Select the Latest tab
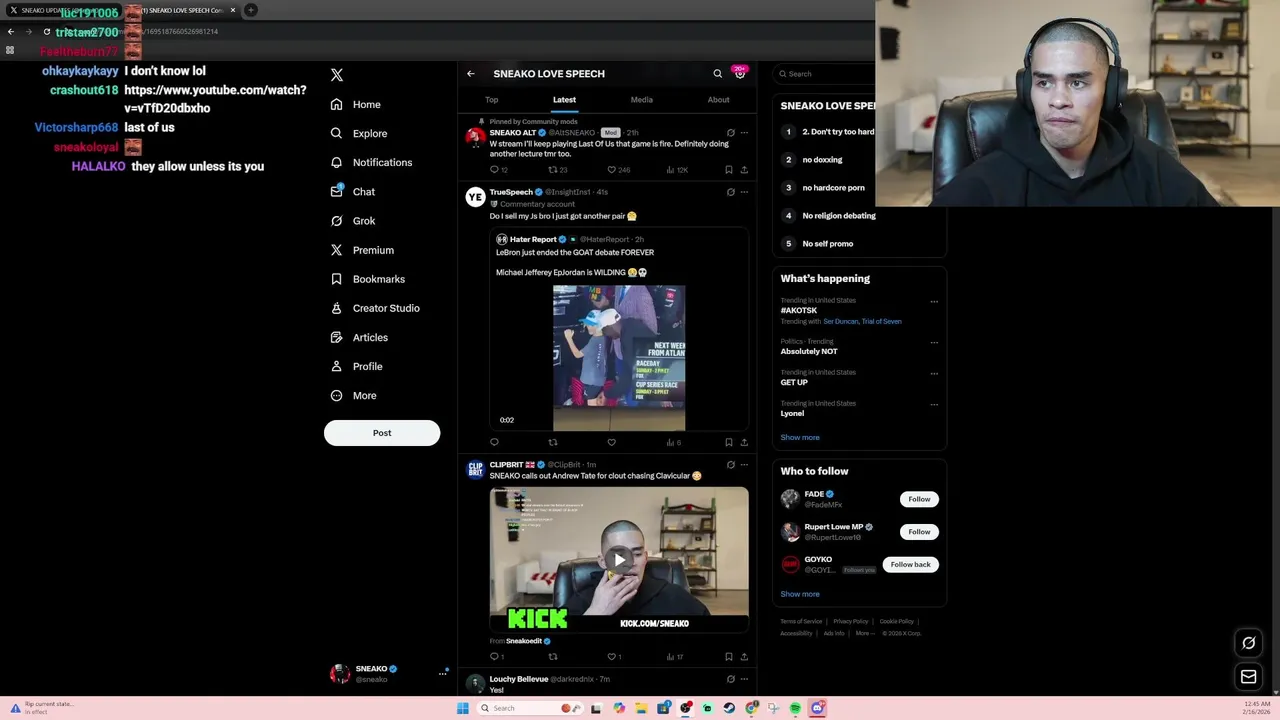 [564, 100]
